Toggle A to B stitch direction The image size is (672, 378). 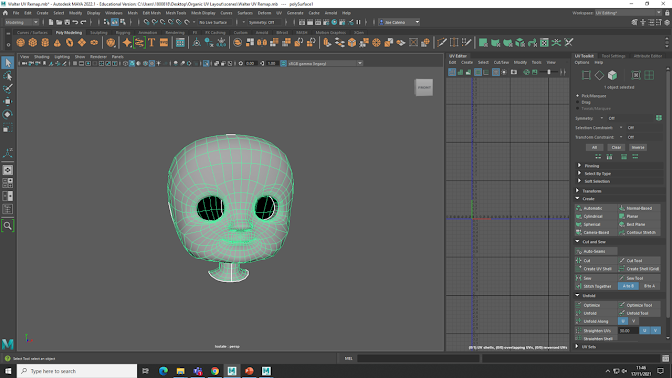click(628, 286)
